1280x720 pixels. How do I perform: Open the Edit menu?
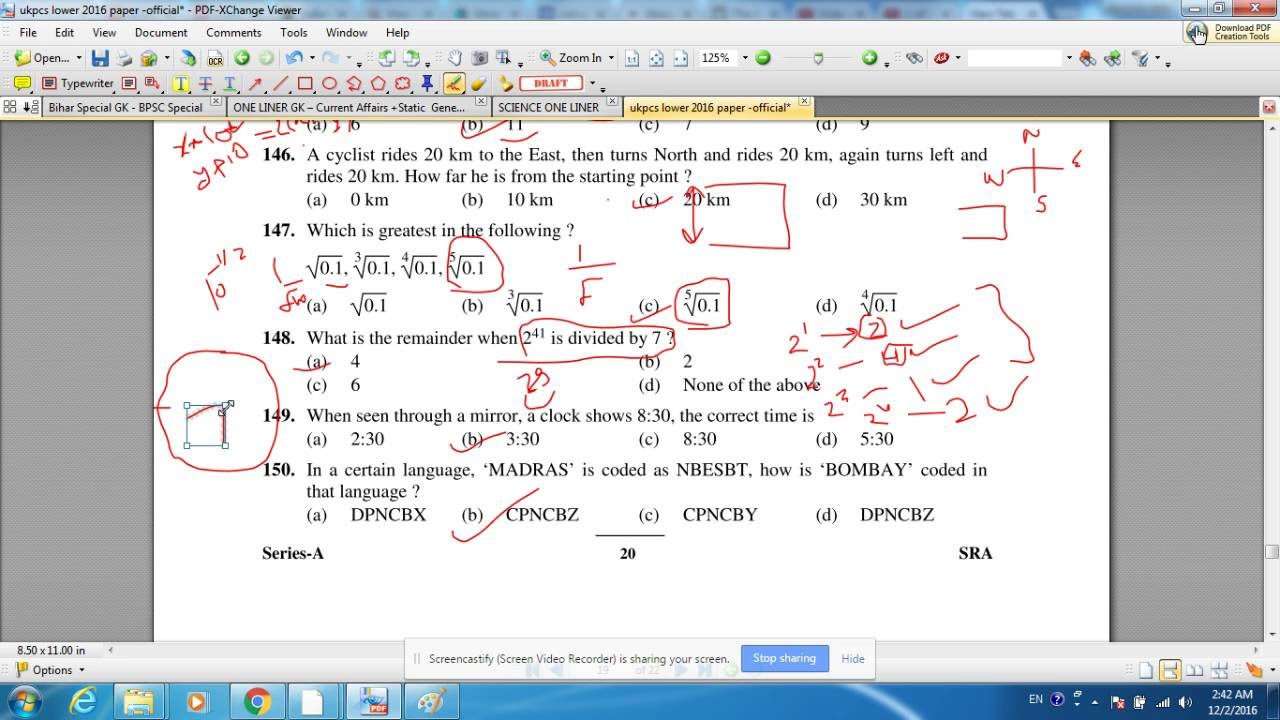[64, 32]
